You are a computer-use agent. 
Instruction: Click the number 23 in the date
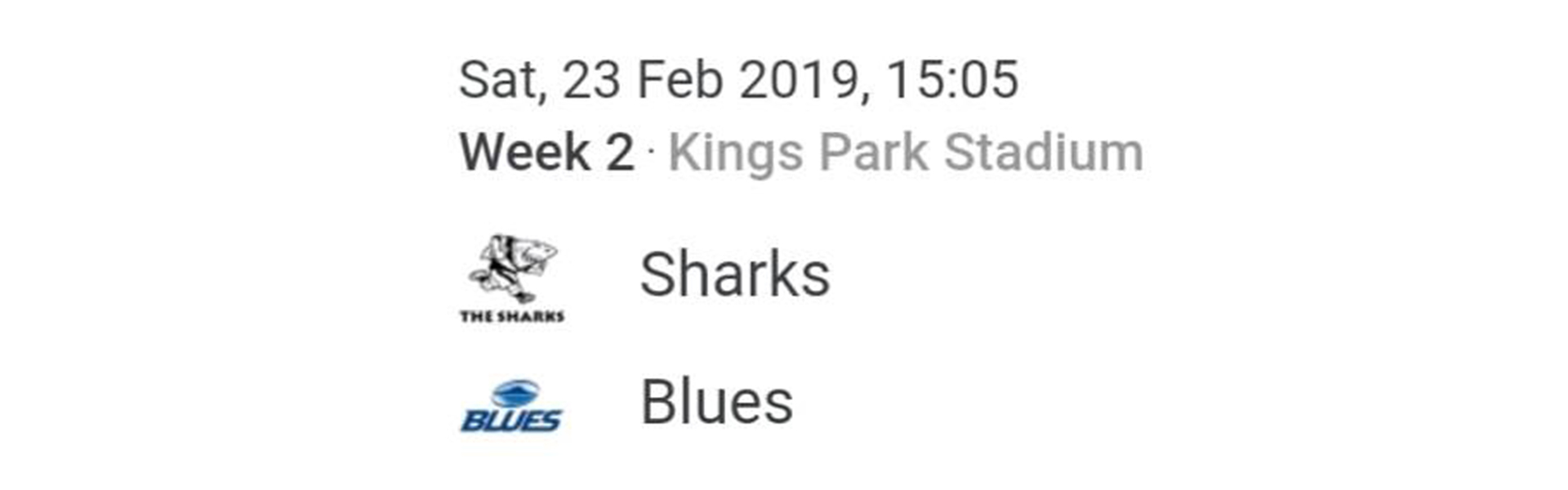(x=591, y=80)
